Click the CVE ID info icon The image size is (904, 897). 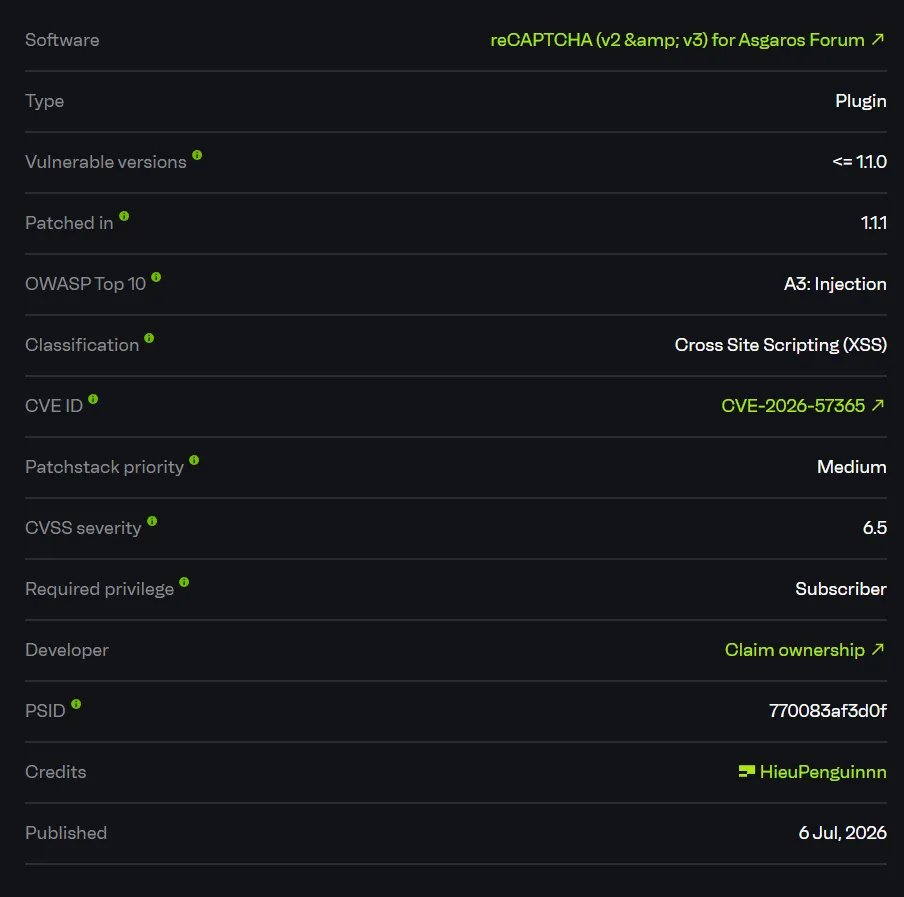(x=93, y=399)
